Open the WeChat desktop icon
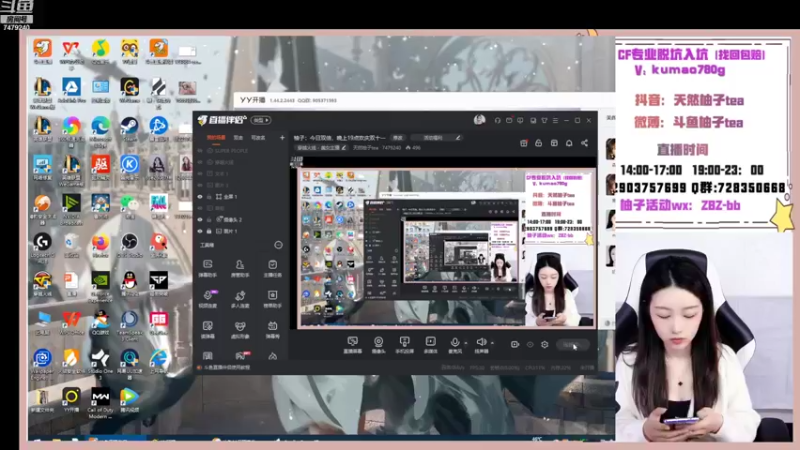 tap(130, 206)
